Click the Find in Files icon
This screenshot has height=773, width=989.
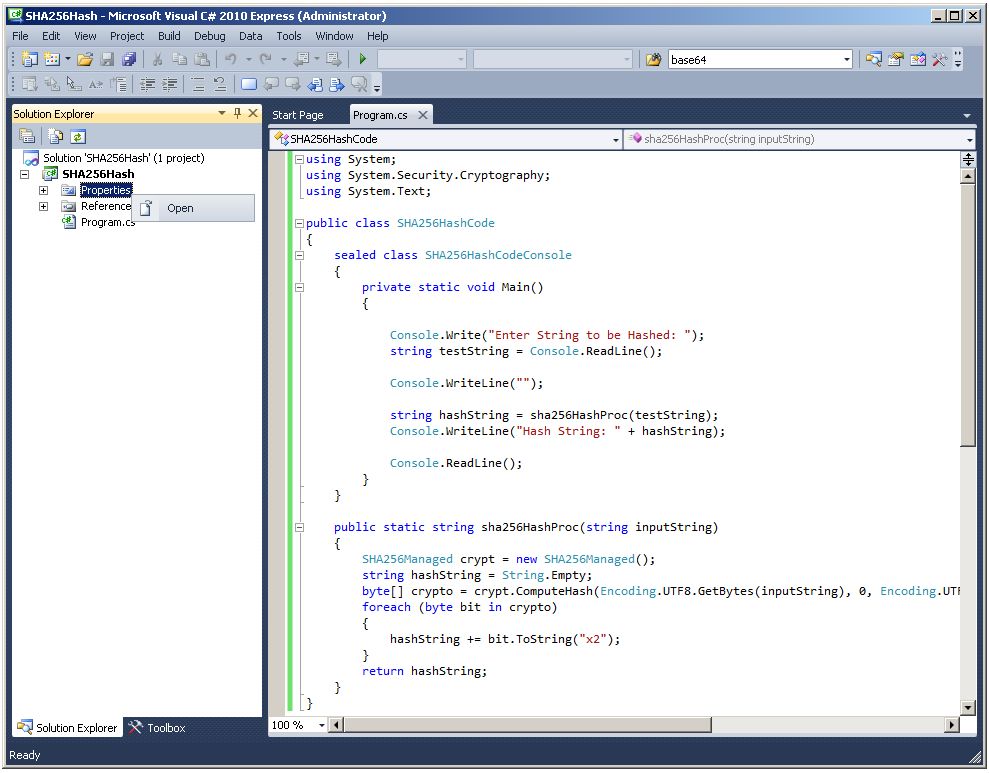click(x=653, y=60)
